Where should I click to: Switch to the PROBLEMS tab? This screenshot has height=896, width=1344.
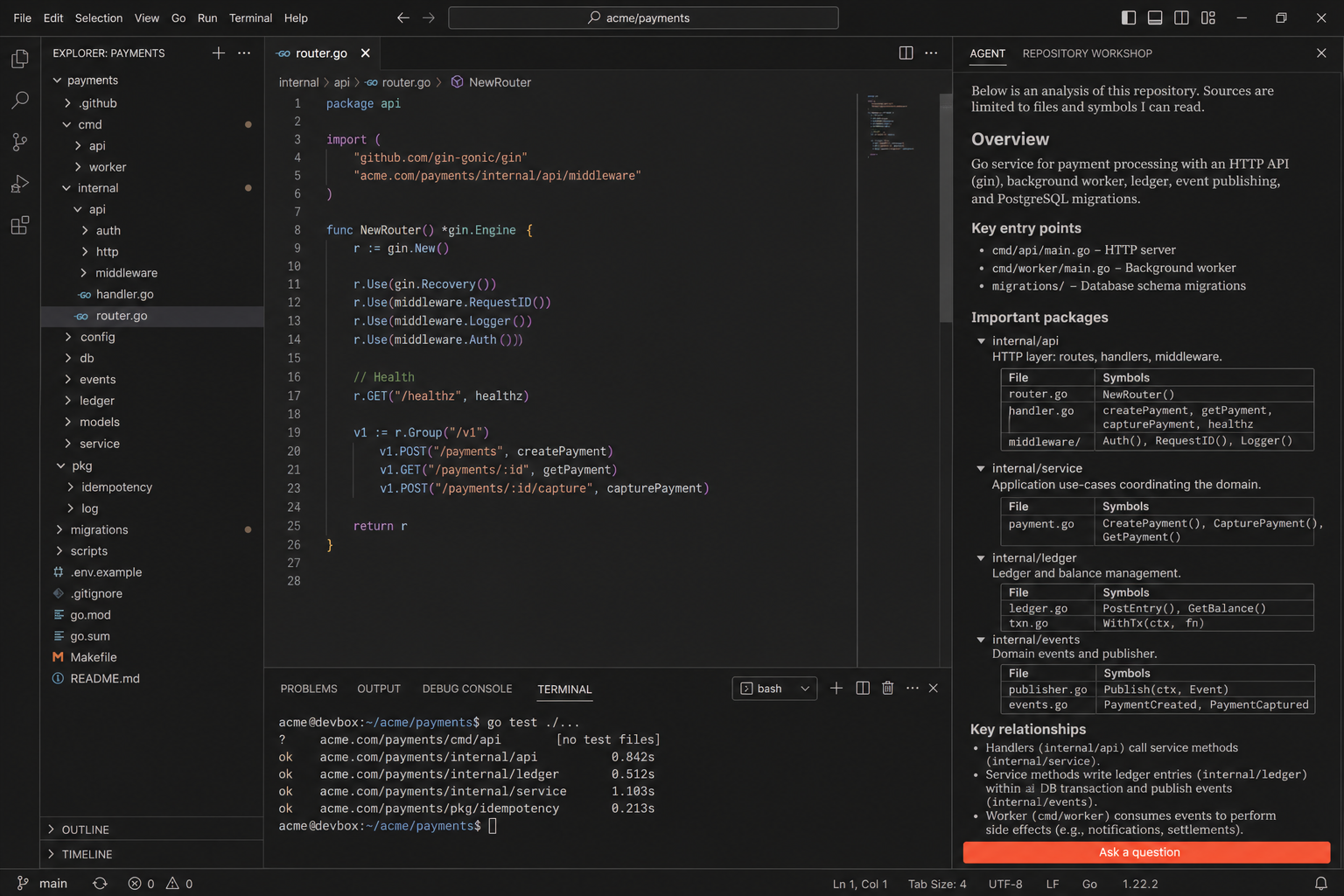click(309, 689)
